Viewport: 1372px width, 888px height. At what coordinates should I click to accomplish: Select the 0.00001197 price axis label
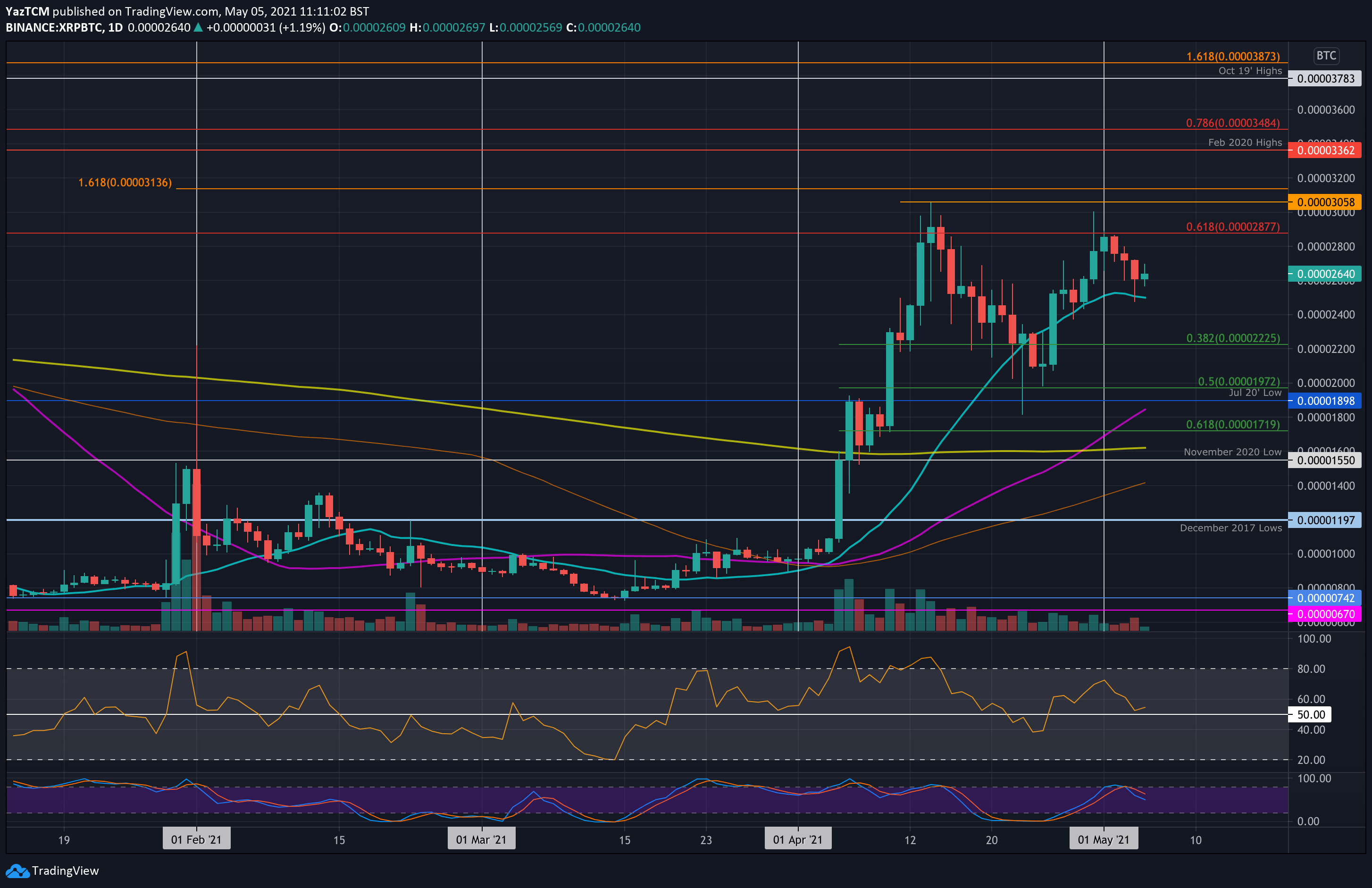(x=1325, y=520)
